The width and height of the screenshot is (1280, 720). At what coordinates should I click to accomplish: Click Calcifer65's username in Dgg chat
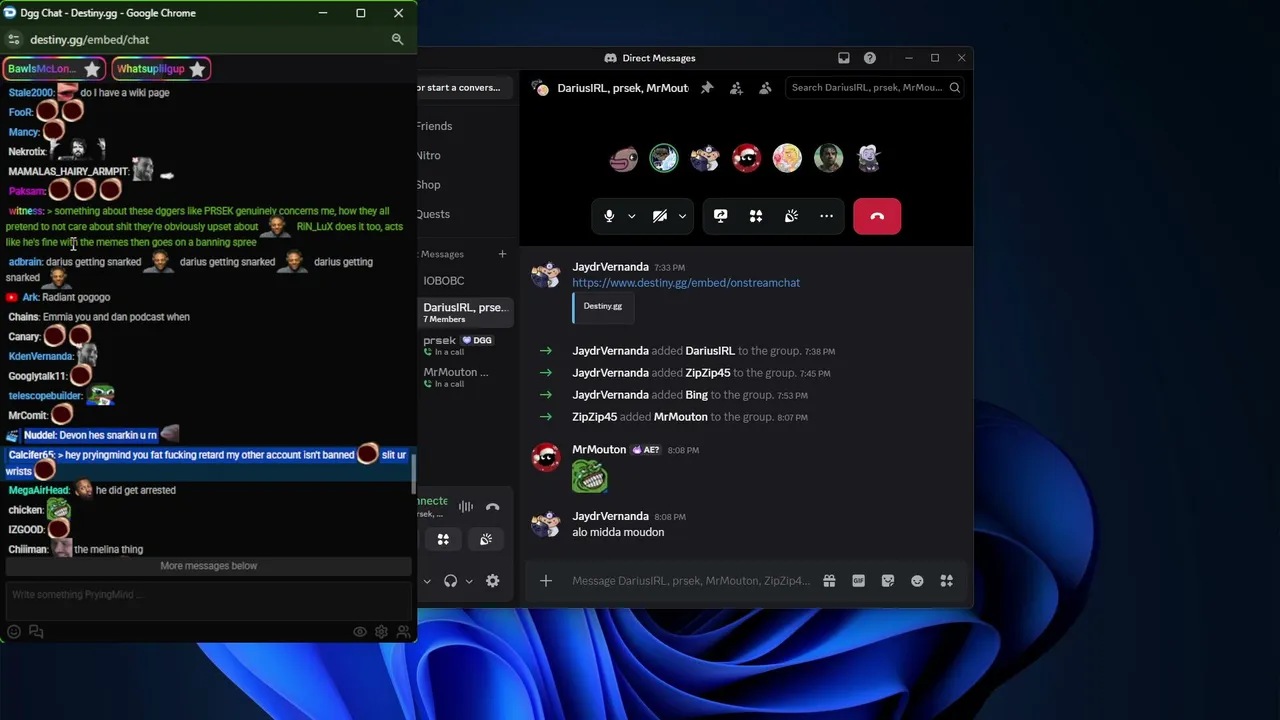click(x=31, y=455)
